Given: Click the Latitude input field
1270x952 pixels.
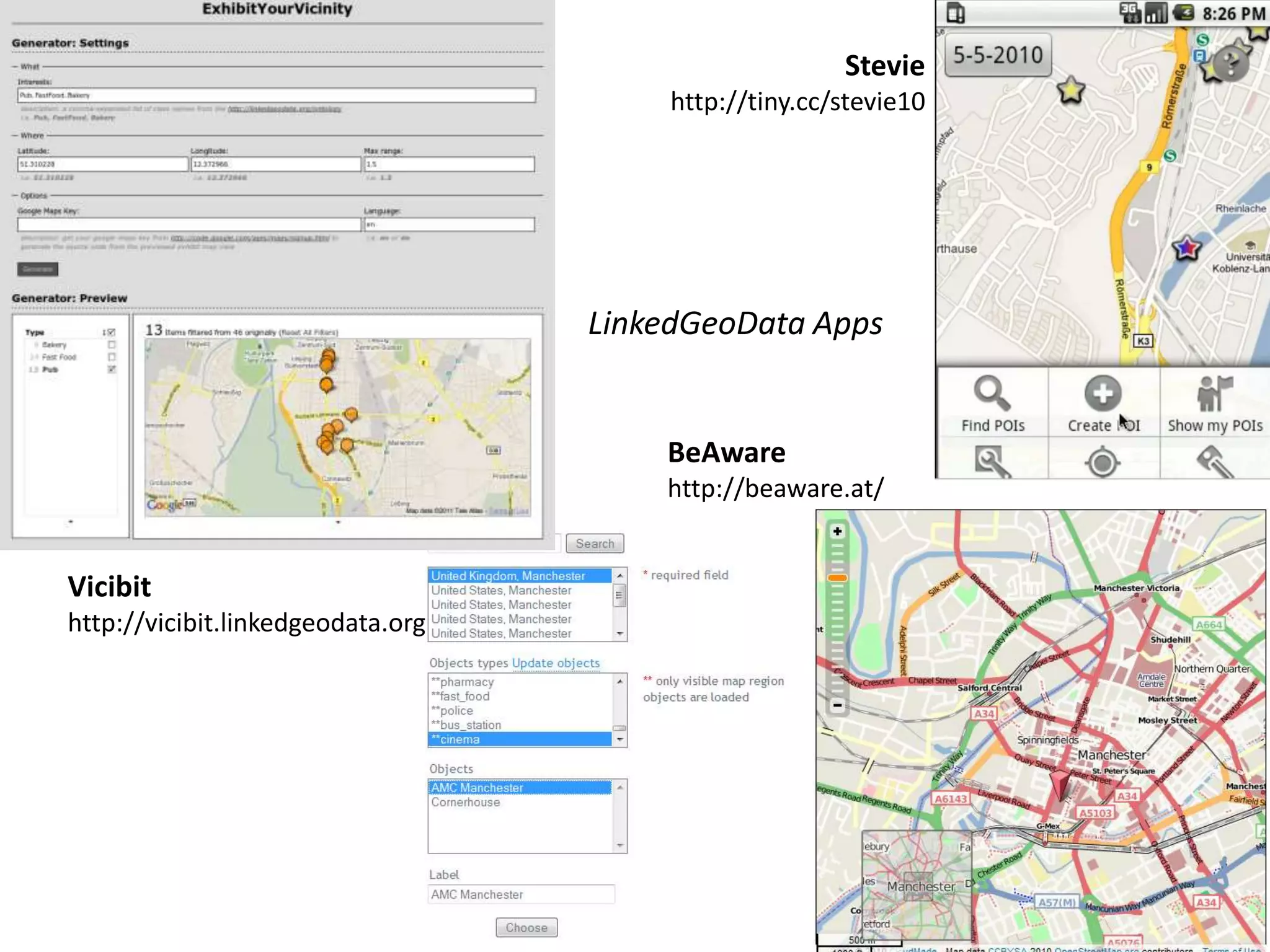Looking at the screenshot, I should [x=102, y=164].
